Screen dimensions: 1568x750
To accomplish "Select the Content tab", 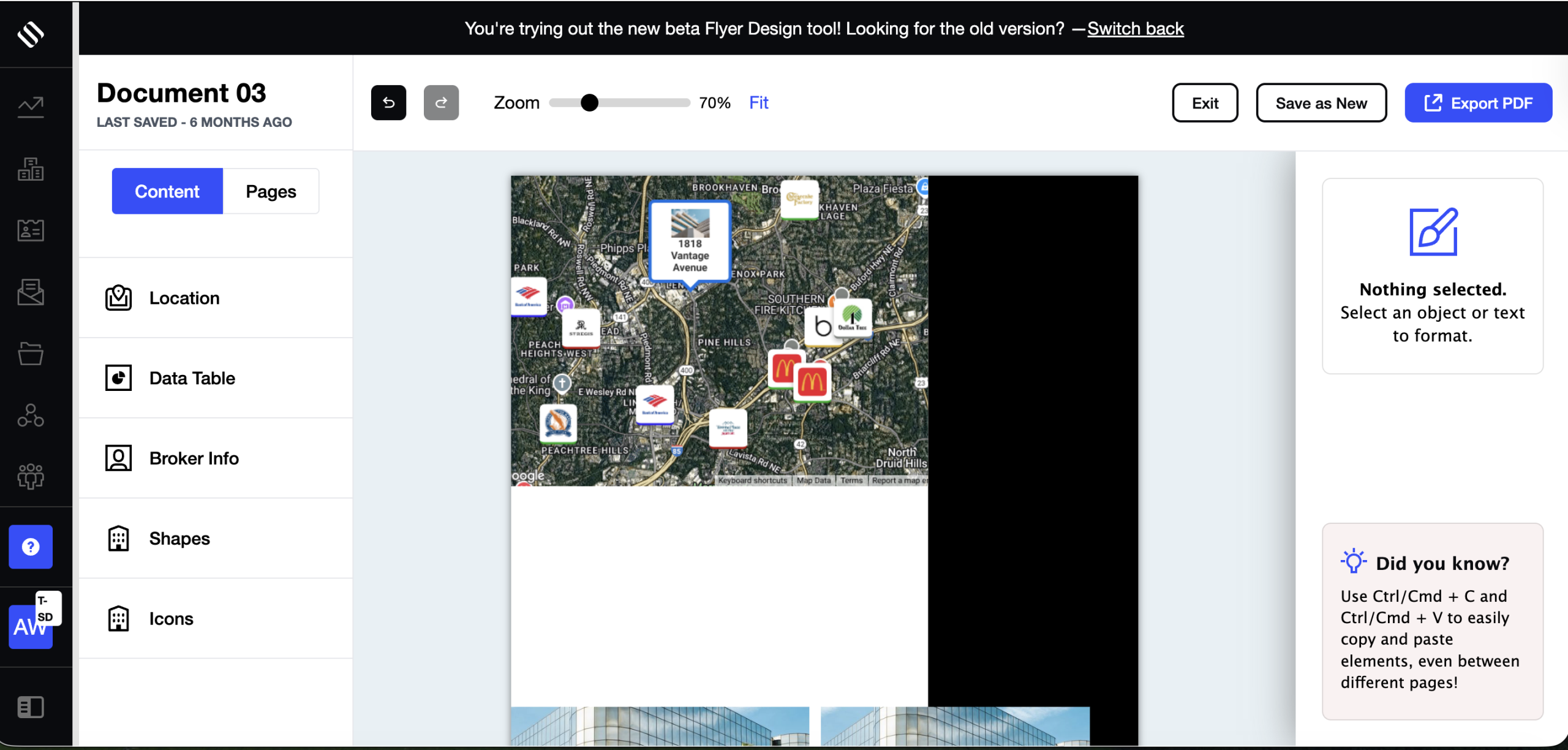I will (x=167, y=192).
